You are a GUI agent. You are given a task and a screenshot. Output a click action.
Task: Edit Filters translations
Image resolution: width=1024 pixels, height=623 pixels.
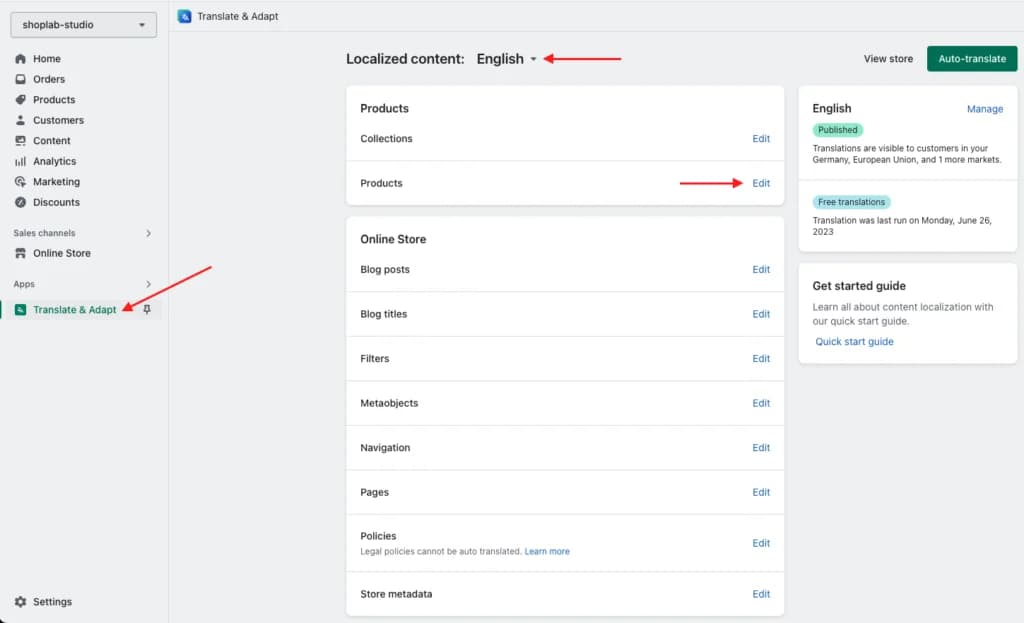point(761,359)
